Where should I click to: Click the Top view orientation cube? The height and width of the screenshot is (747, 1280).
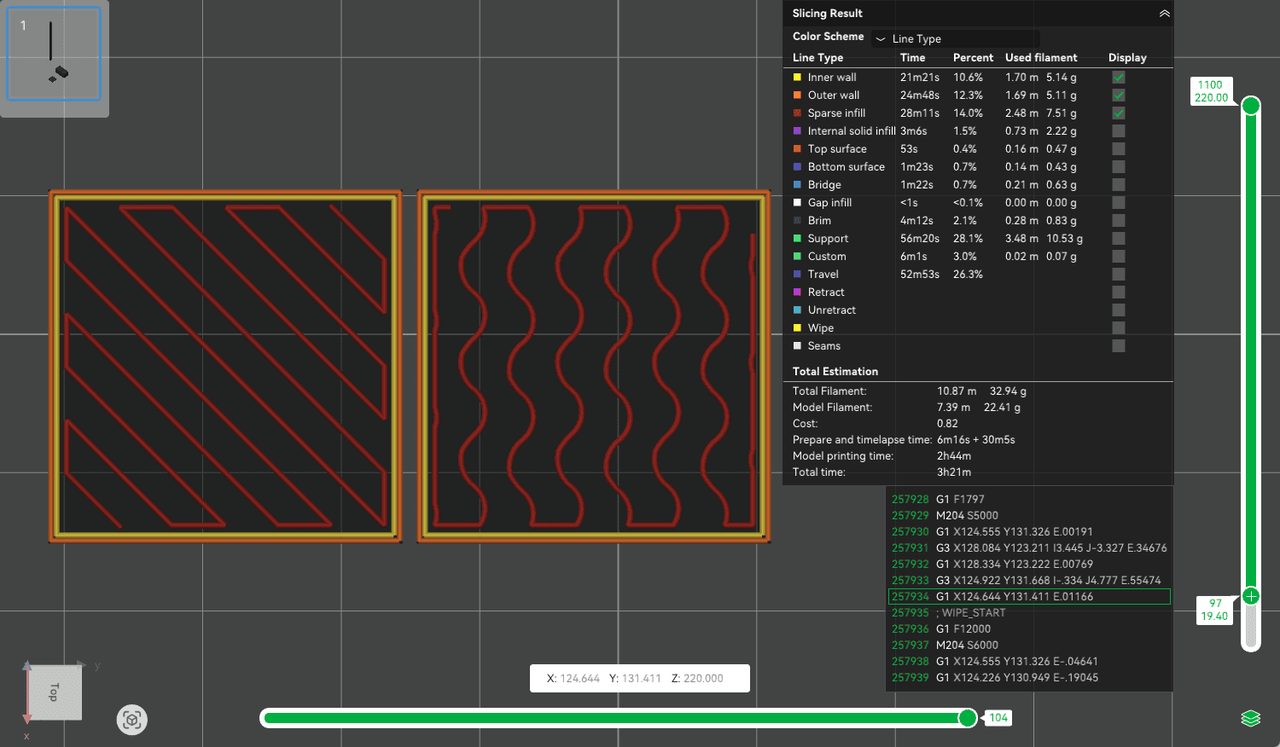(55, 692)
